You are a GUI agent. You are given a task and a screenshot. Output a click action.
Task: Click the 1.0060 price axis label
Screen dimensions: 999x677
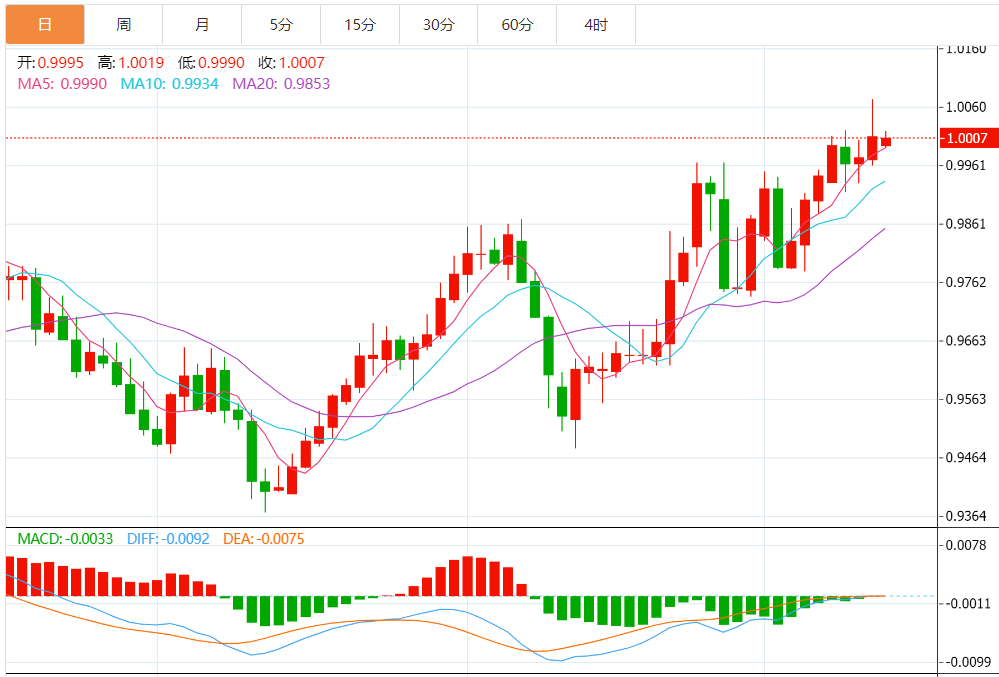967,107
